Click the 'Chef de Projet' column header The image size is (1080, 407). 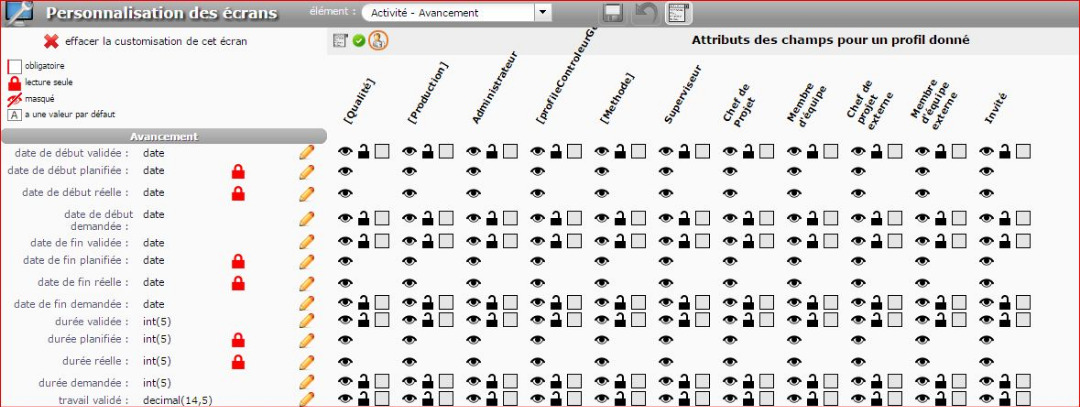point(742,105)
